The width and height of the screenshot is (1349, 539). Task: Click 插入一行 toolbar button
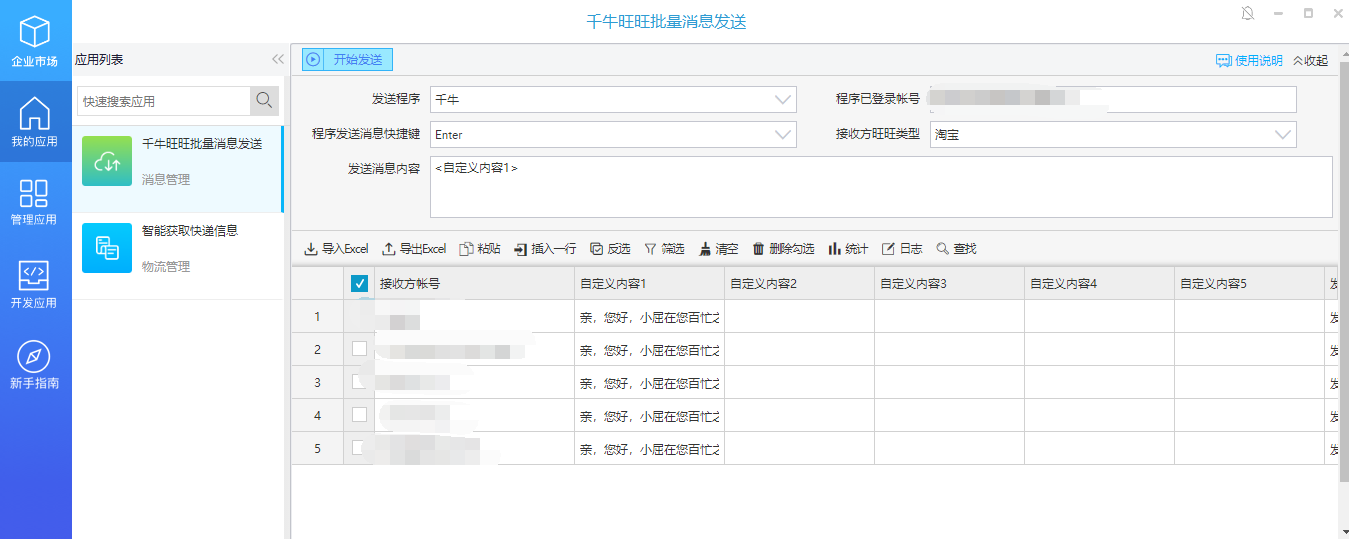[x=545, y=249]
